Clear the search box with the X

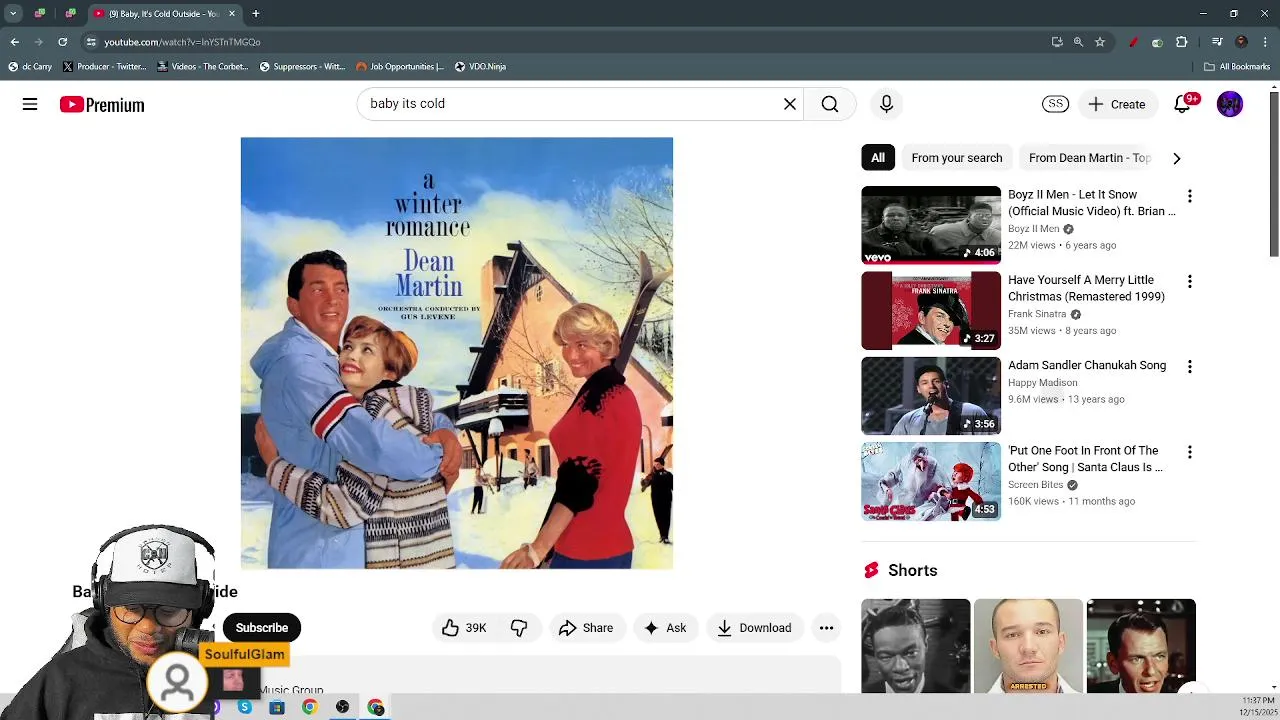click(790, 104)
